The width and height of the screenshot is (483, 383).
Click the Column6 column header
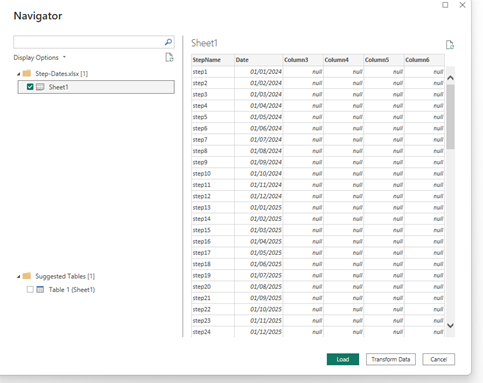tap(424, 60)
